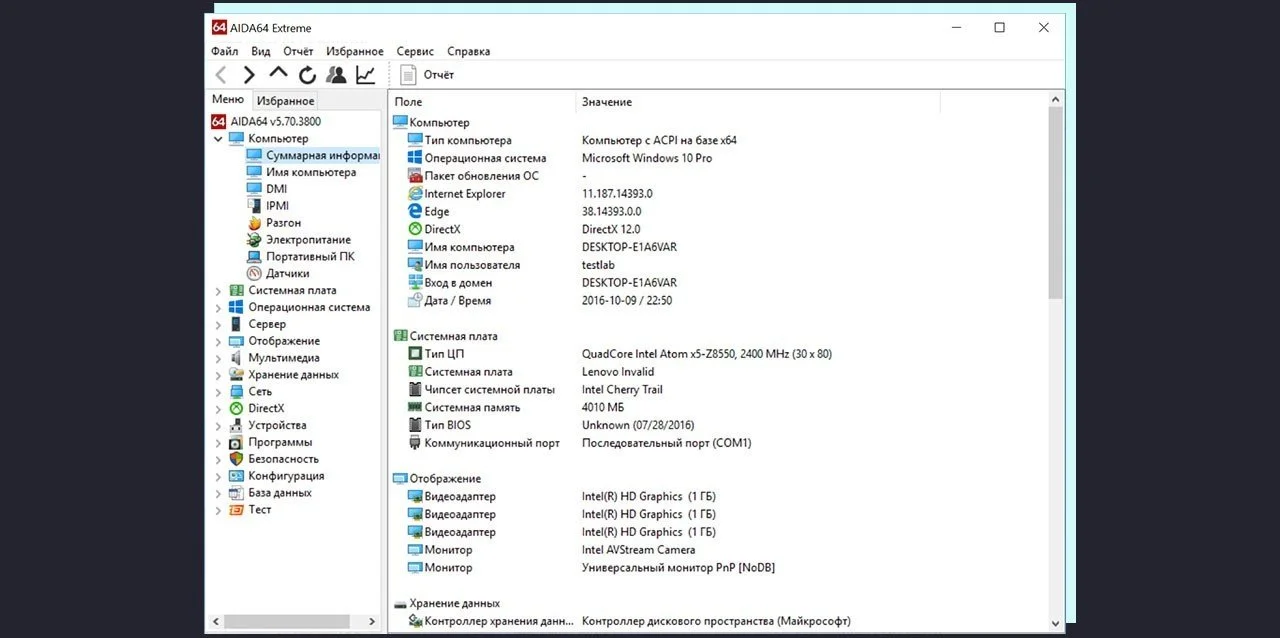This screenshot has width=1280, height=638.
Task: Expand the Отображение tree node
Action: coord(218,341)
